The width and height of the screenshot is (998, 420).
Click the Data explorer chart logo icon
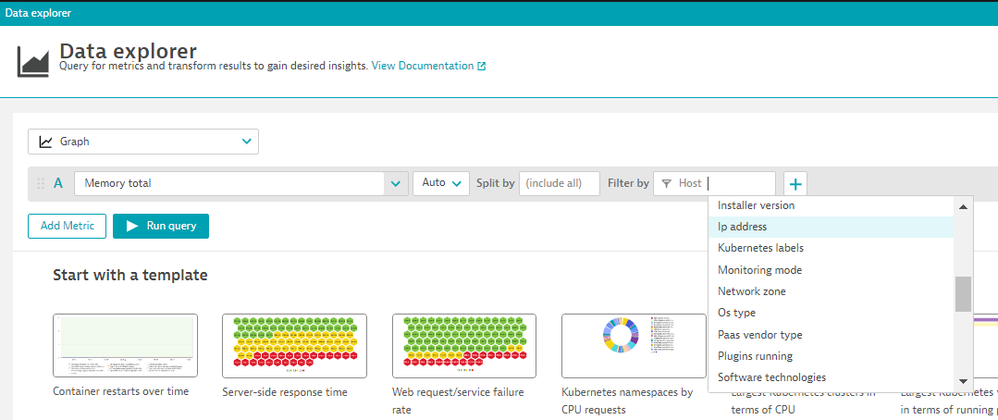(33, 60)
